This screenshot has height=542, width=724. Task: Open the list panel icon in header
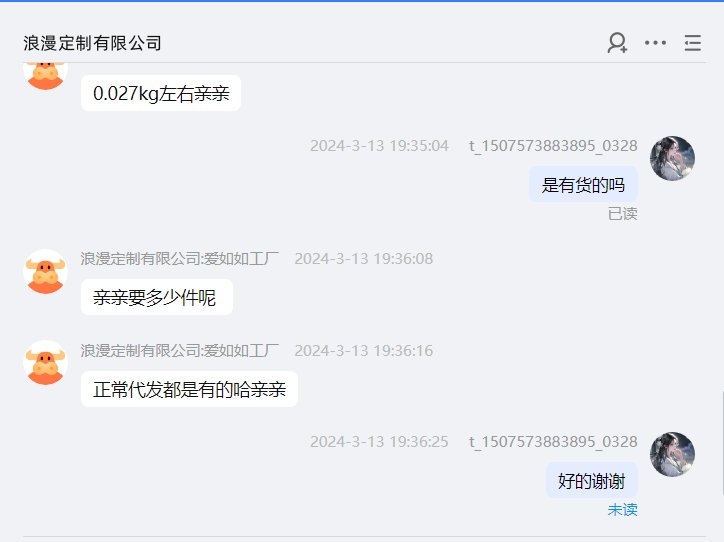coord(693,43)
